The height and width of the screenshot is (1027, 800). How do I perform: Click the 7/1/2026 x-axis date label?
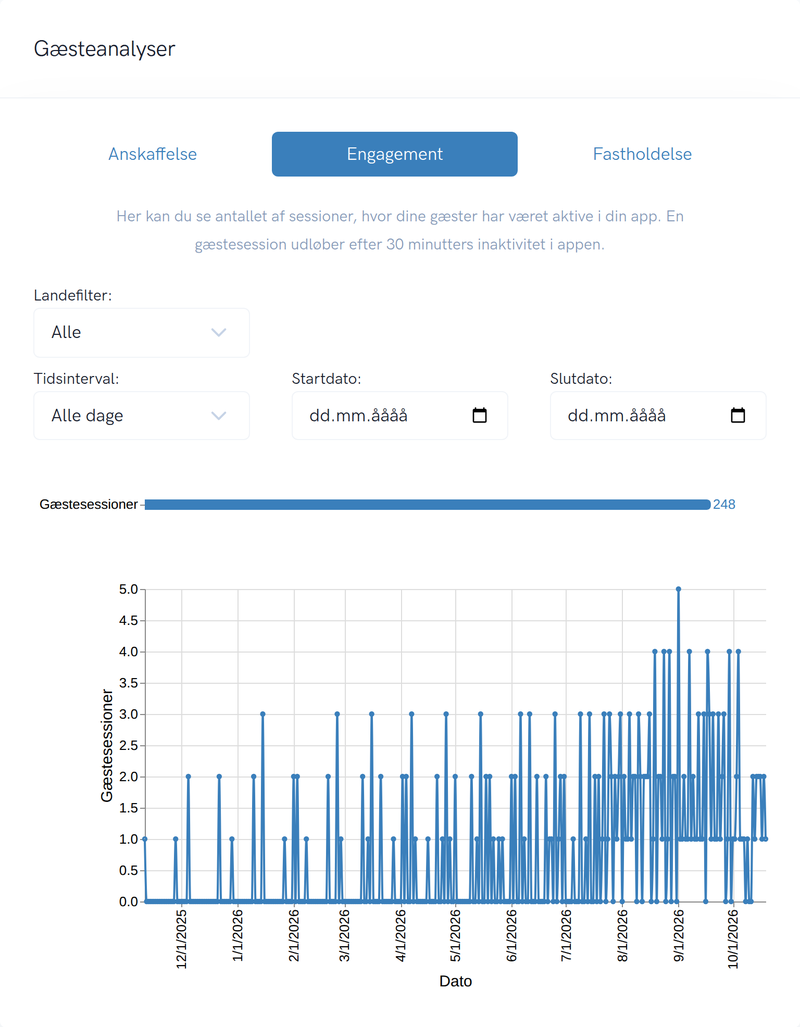(x=566, y=935)
